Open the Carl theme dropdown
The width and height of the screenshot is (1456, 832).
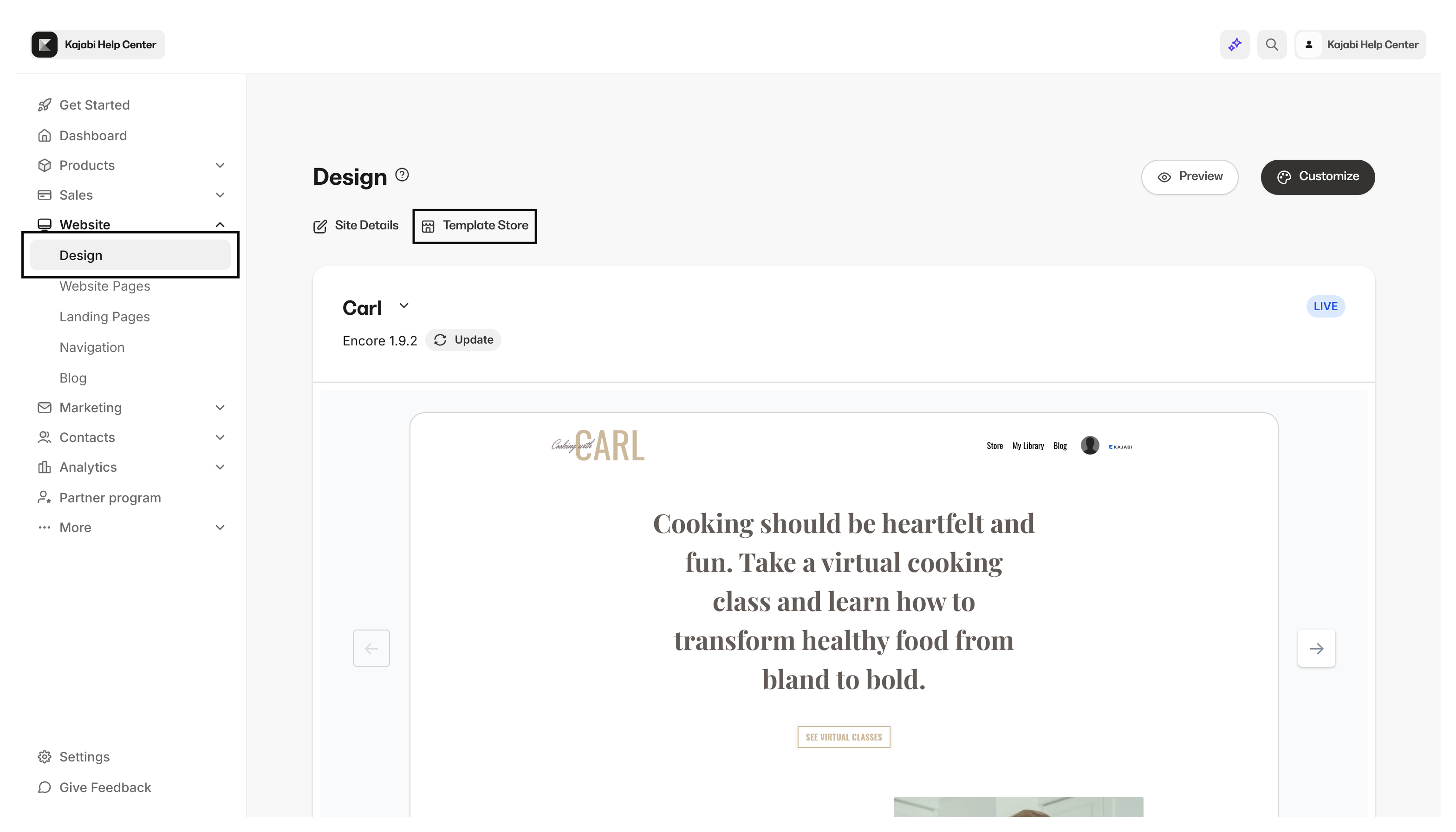click(403, 306)
